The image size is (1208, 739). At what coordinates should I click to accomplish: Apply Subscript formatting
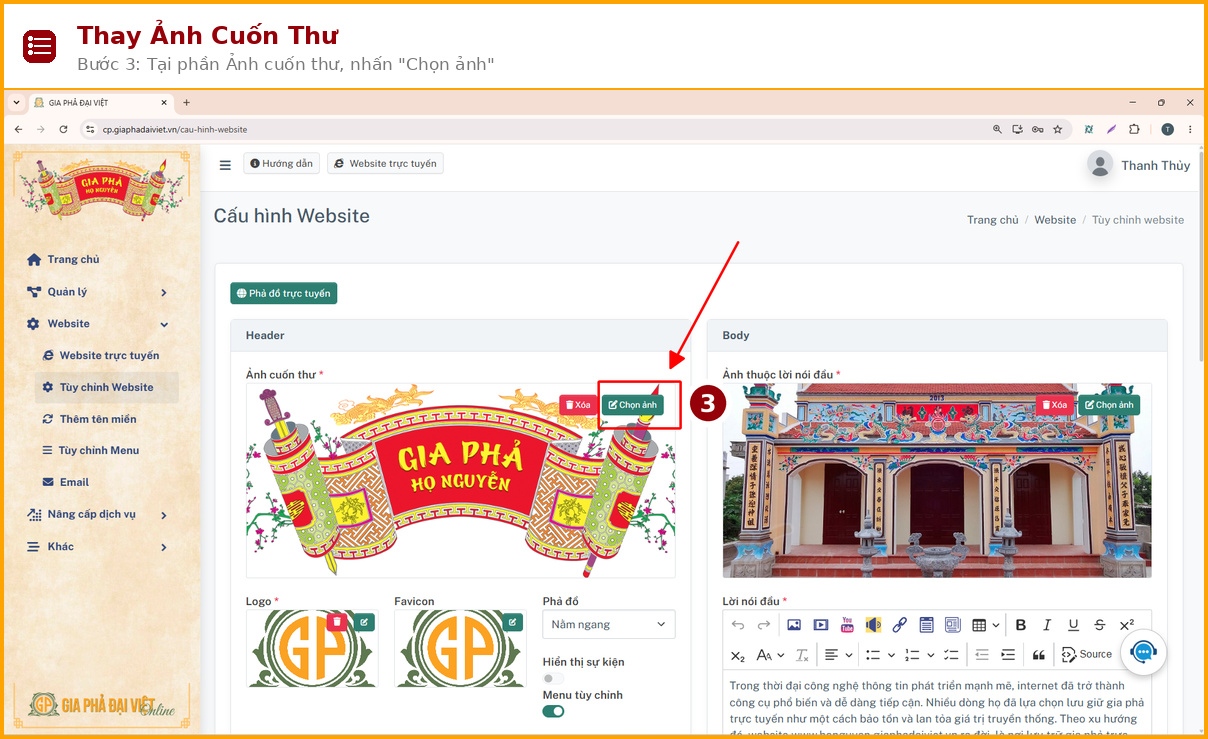click(738, 655)
